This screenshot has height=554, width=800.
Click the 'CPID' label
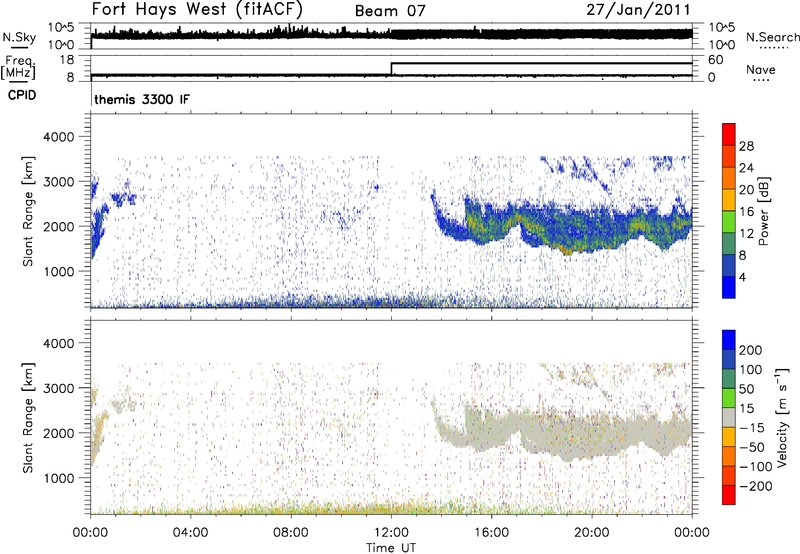(22, 95)
